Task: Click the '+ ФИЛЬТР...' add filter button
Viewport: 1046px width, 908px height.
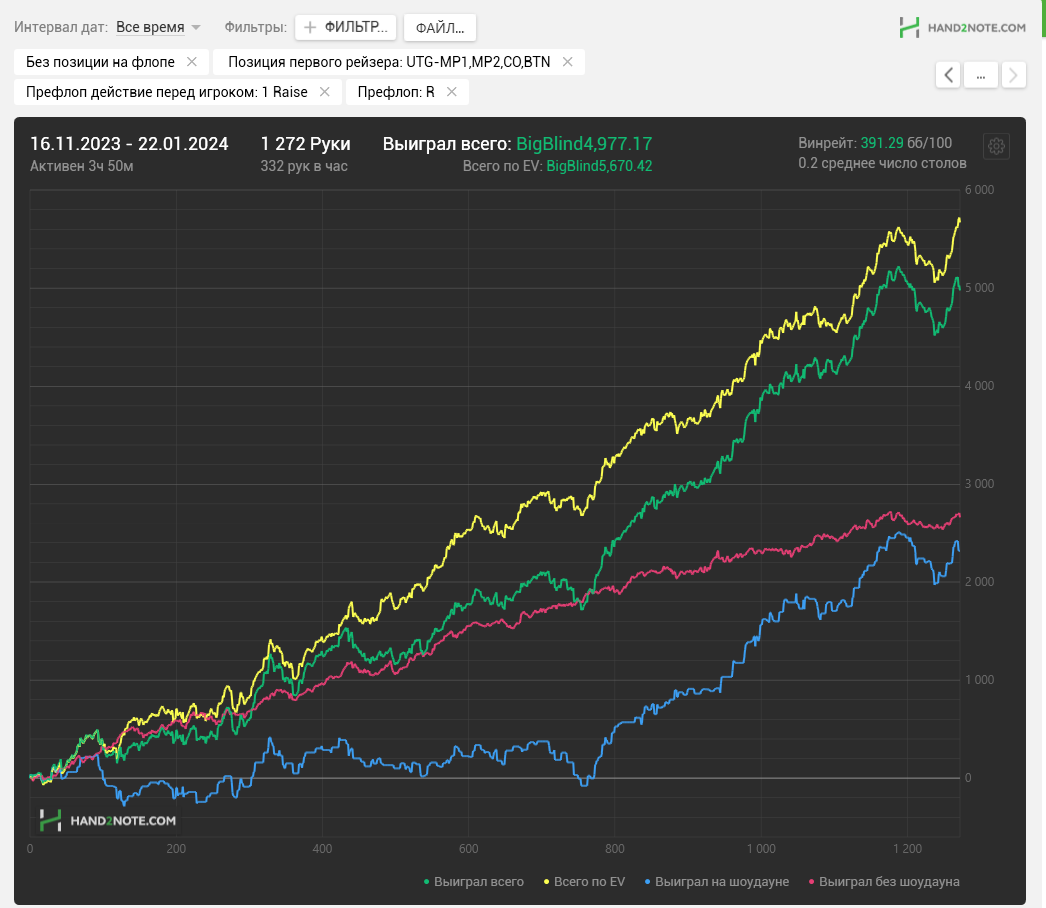Action: pos(346,27)
